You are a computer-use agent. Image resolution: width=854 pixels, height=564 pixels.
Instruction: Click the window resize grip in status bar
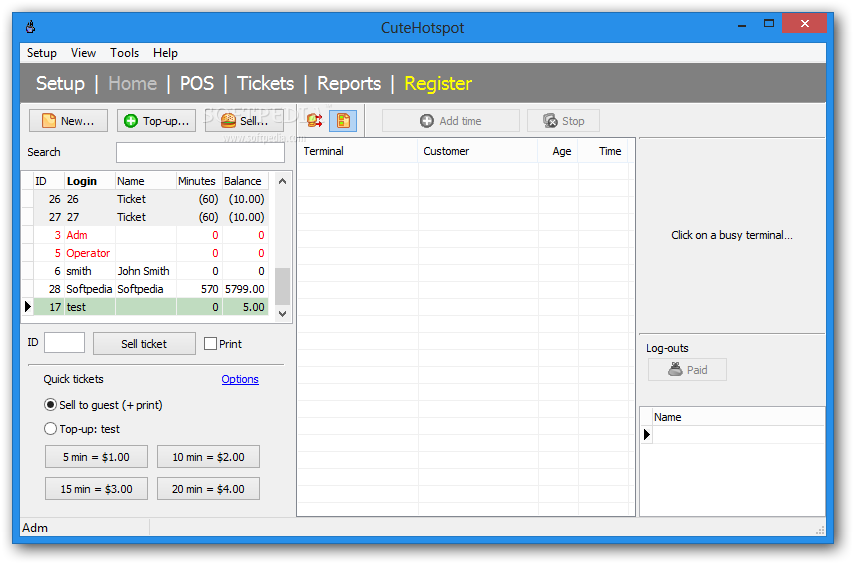[x=820, y=530]
